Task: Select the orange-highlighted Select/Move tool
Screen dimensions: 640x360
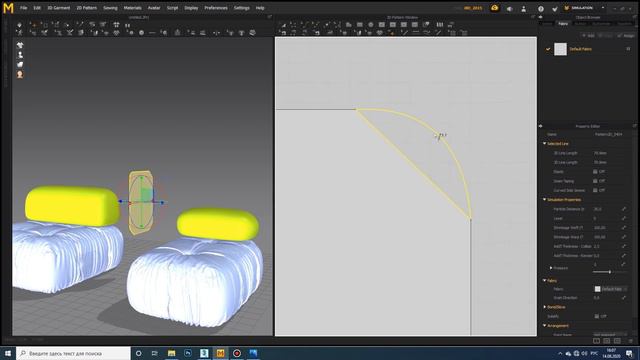Action: tap(34, 25)
